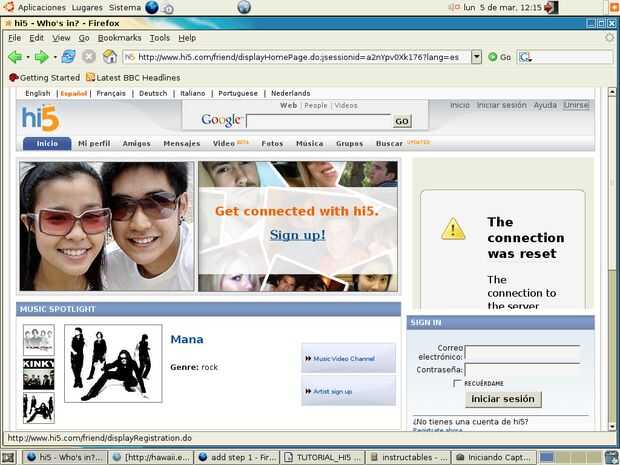The image size is (620, 465).
Task: Open the history dropdown next to Forward arrow
Action: (55, 57)
